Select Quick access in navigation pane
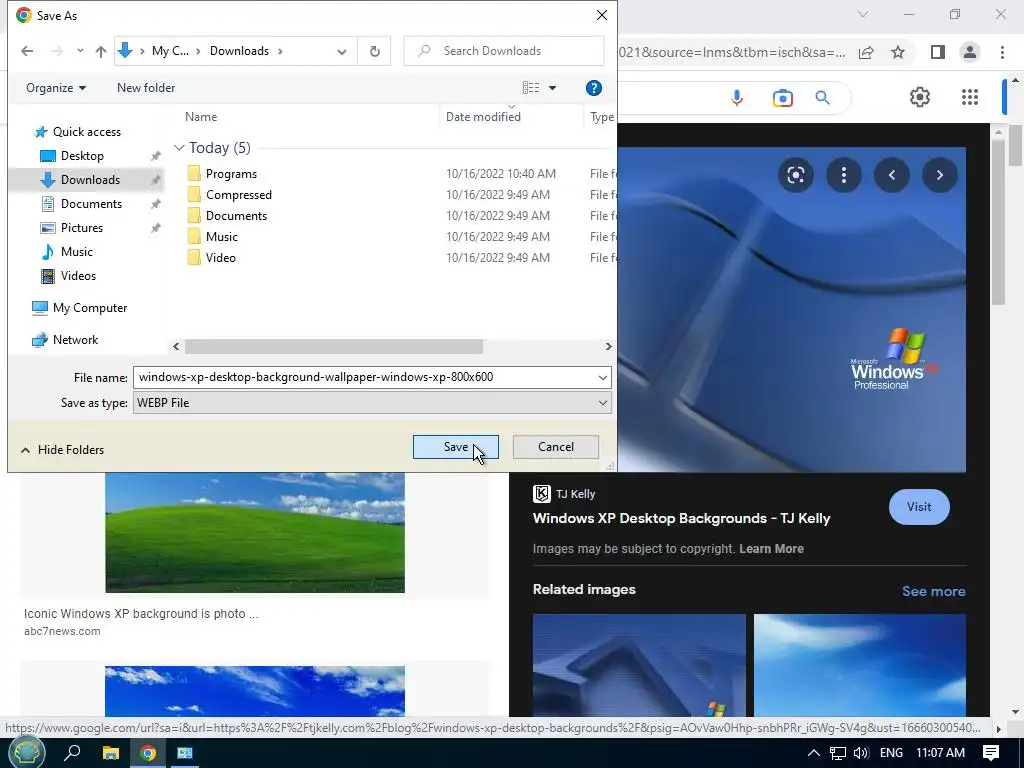 pyautogui.click(x=86, y=132)
